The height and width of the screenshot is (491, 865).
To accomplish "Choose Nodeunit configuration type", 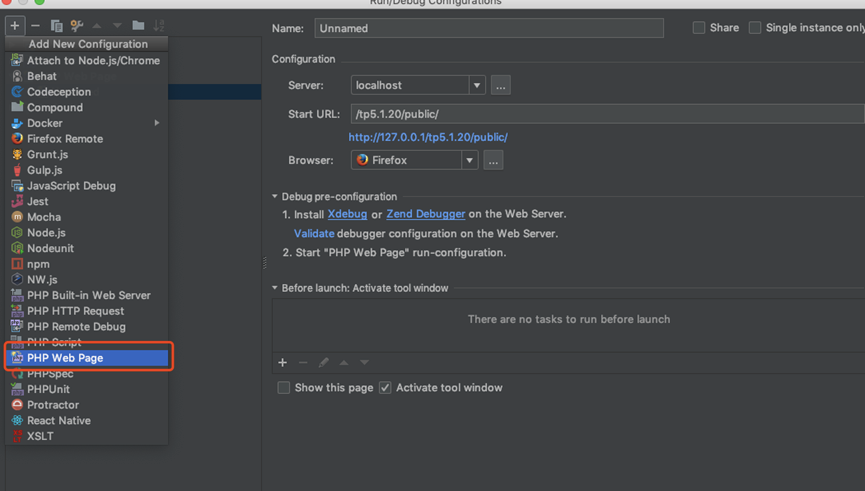I will coord(87,248).
